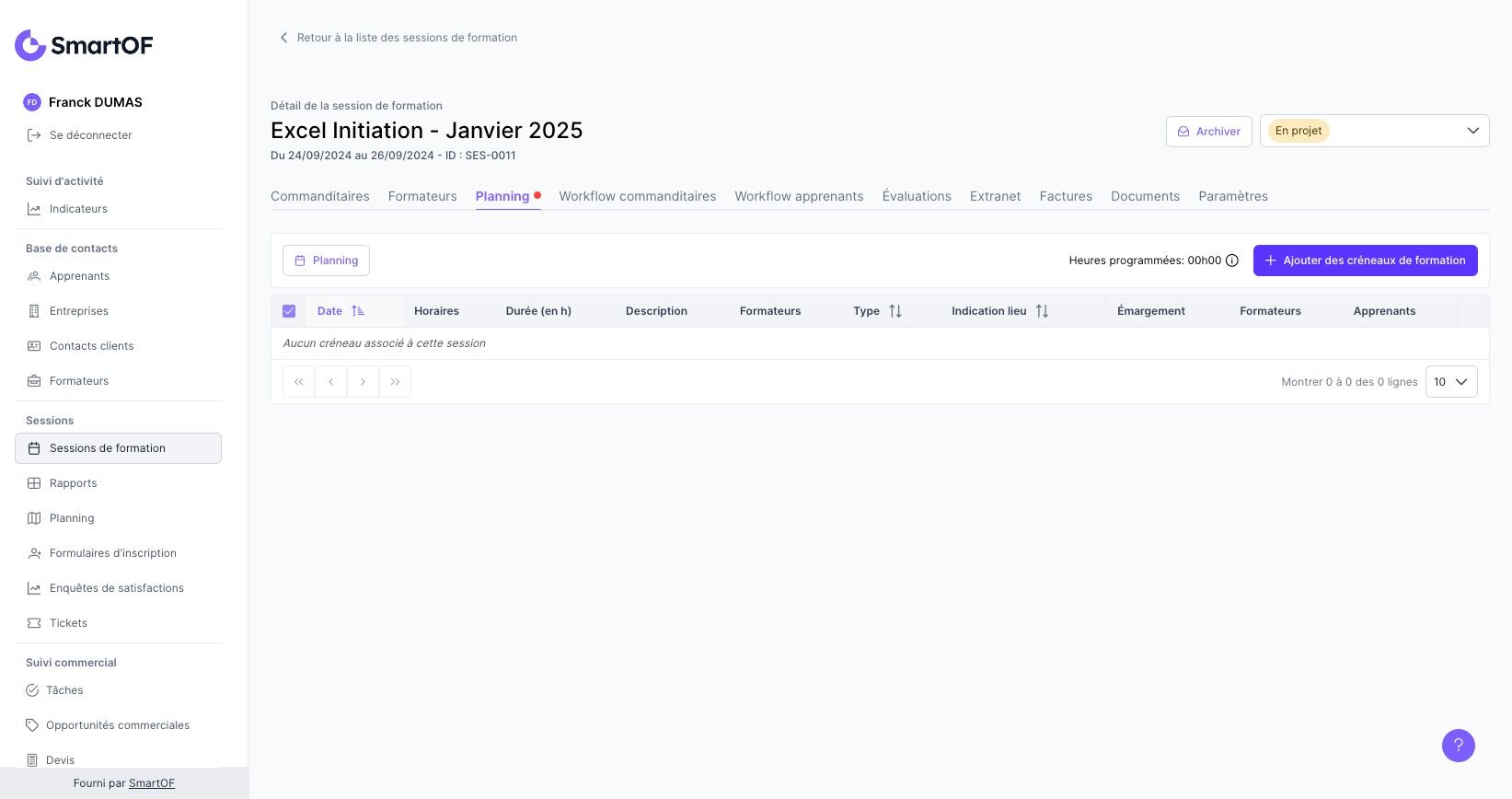
Task: Click the Type column sort arrows
Action: (x=895, y=311)
